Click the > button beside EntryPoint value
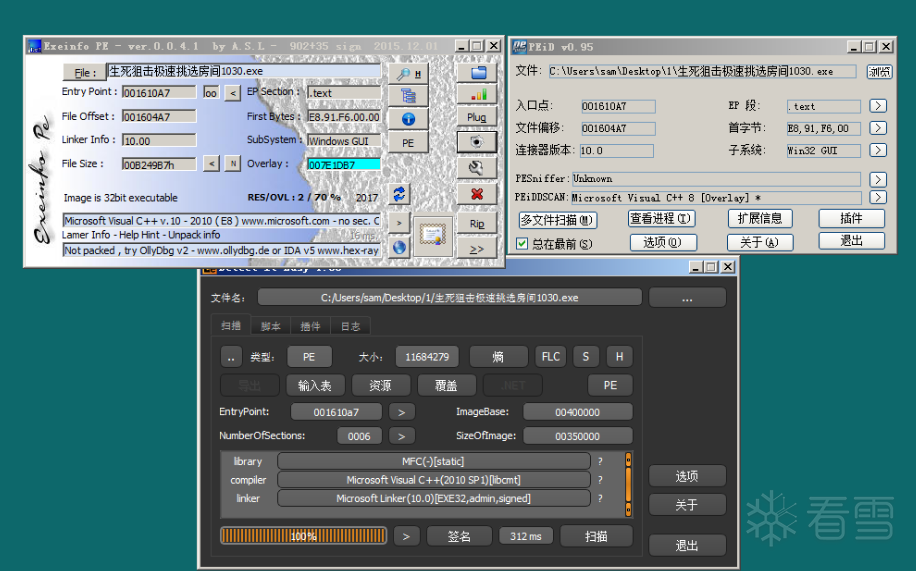Viewport: 916px width, 571px height. coord(402,412)
